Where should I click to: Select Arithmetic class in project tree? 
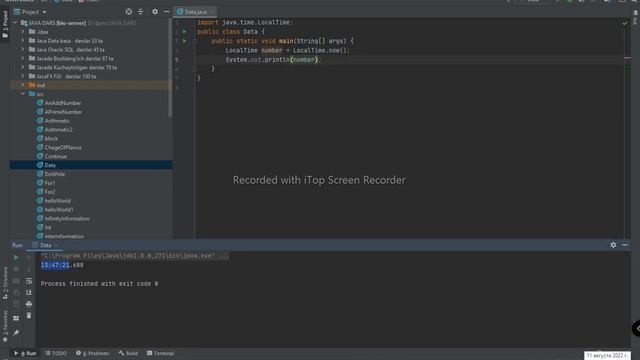(x=57, y=121)
